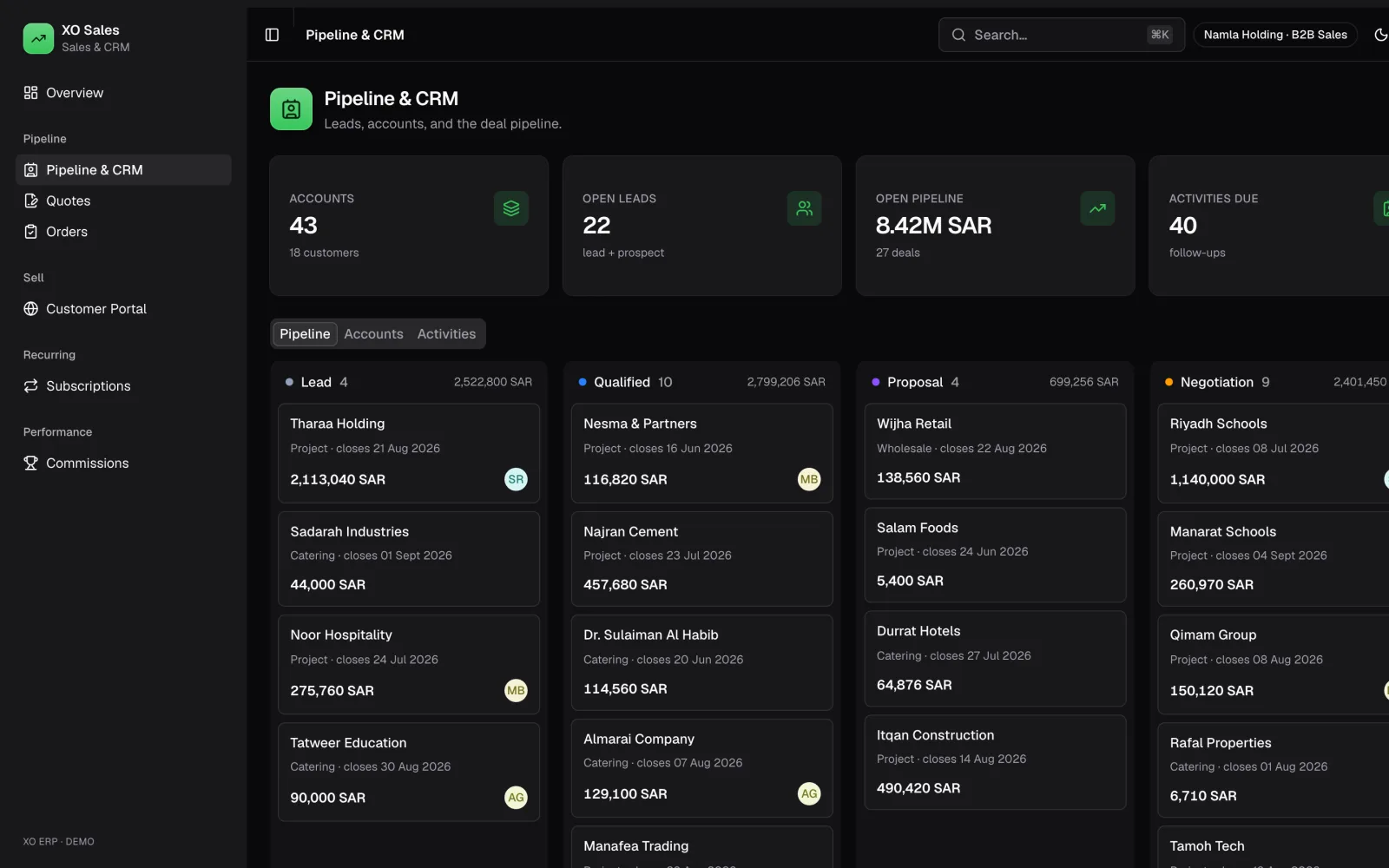Viewport: 1389px width, 868px height.
Task: Click the Pipeline & CRM sidebar icon
Action: [31, 170]
